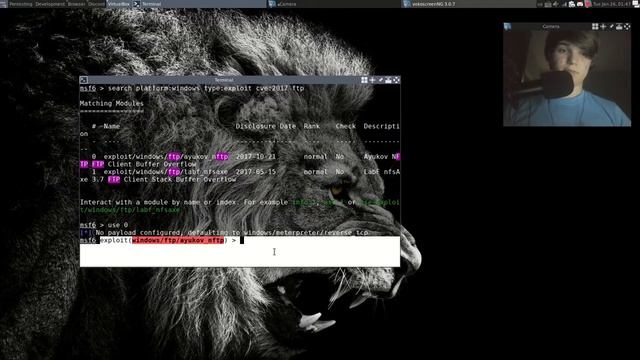This screenshot has width=640, height=360.
Task: Click the grid icon in the Camera title bar
Action: [x=595, y=27]
